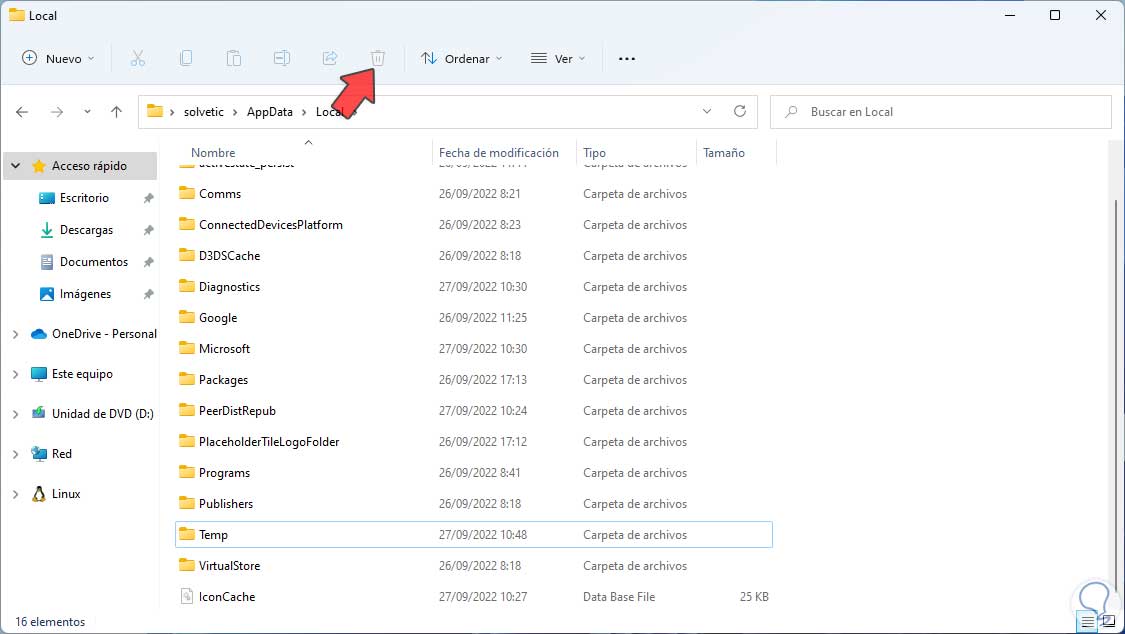Sort by Tipo column header
The height and width of the screenshot is (634, 1125).
pyautogui.click(x=594, y=153)
